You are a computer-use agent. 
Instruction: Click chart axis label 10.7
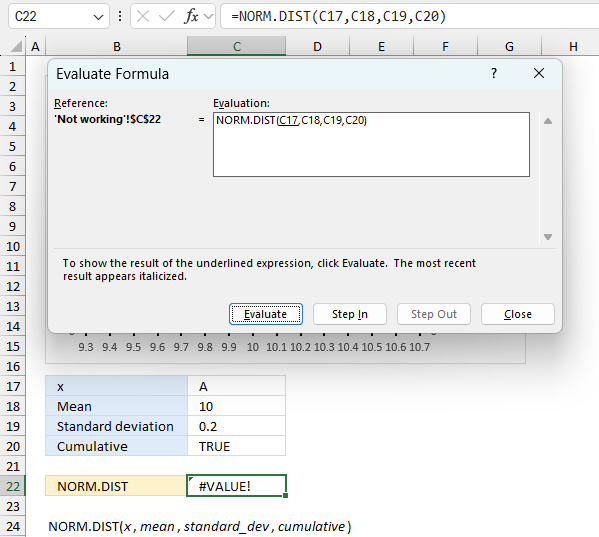[x=419, y=347]
